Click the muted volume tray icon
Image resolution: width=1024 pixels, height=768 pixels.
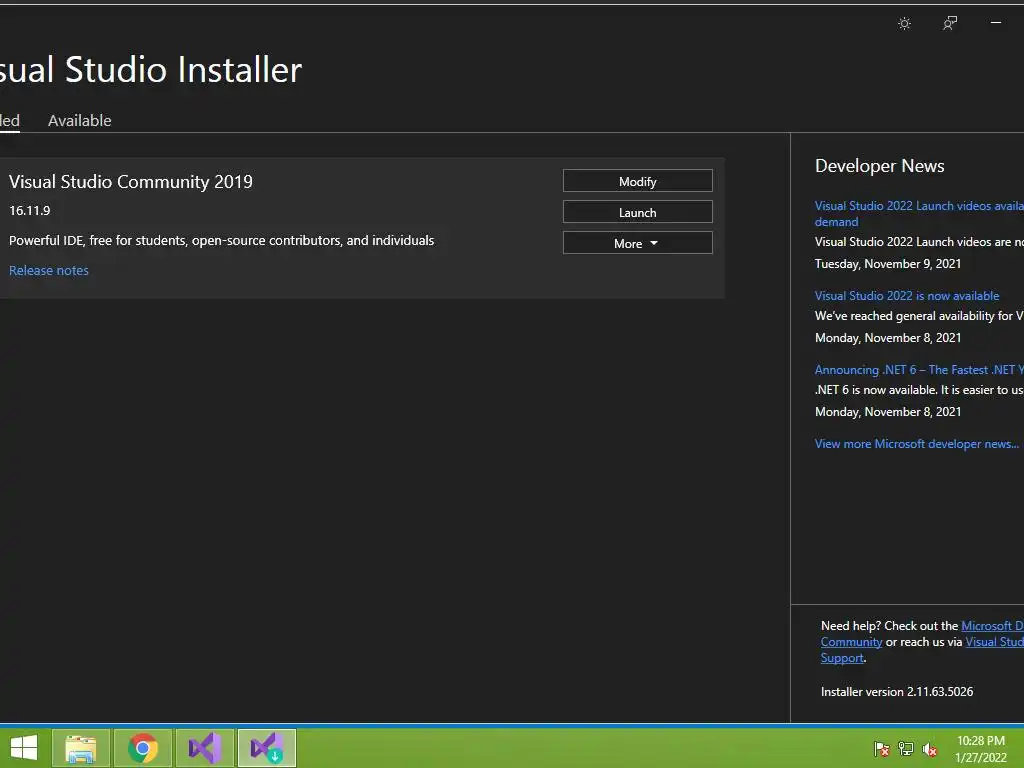930,748
